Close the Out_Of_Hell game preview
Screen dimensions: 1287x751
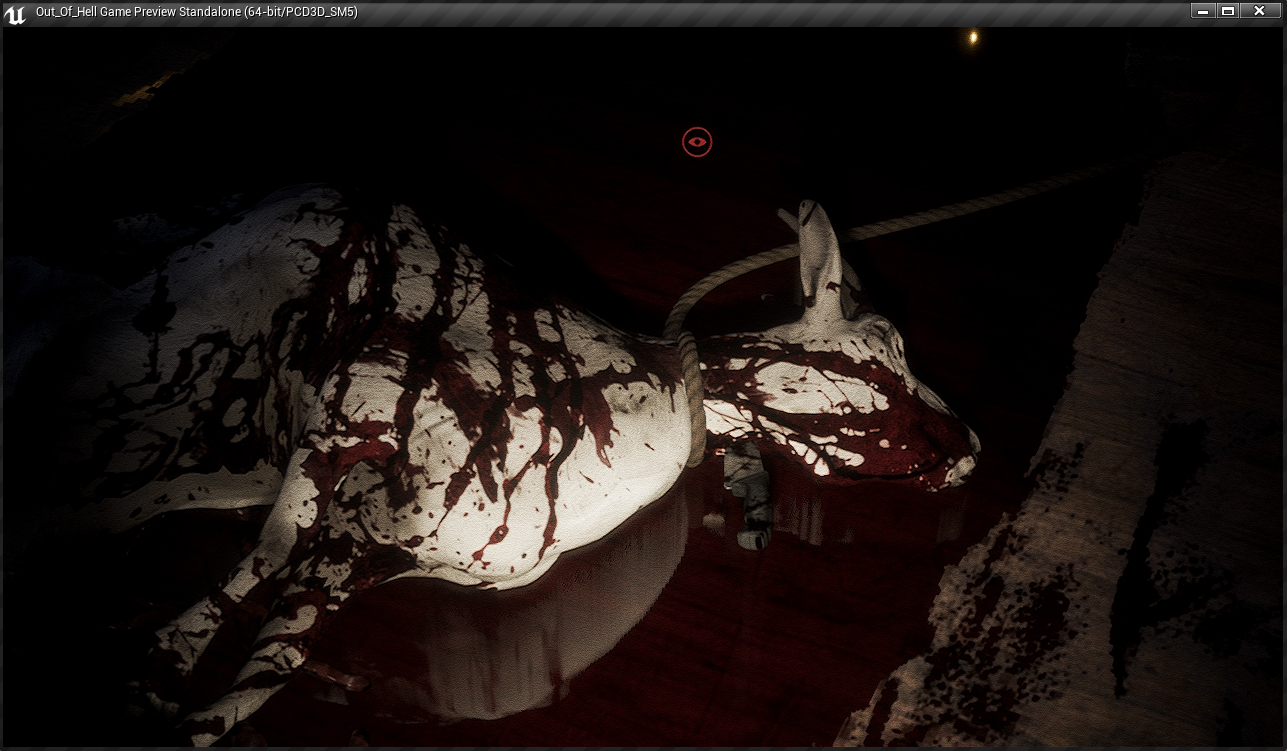[1260, 11]
